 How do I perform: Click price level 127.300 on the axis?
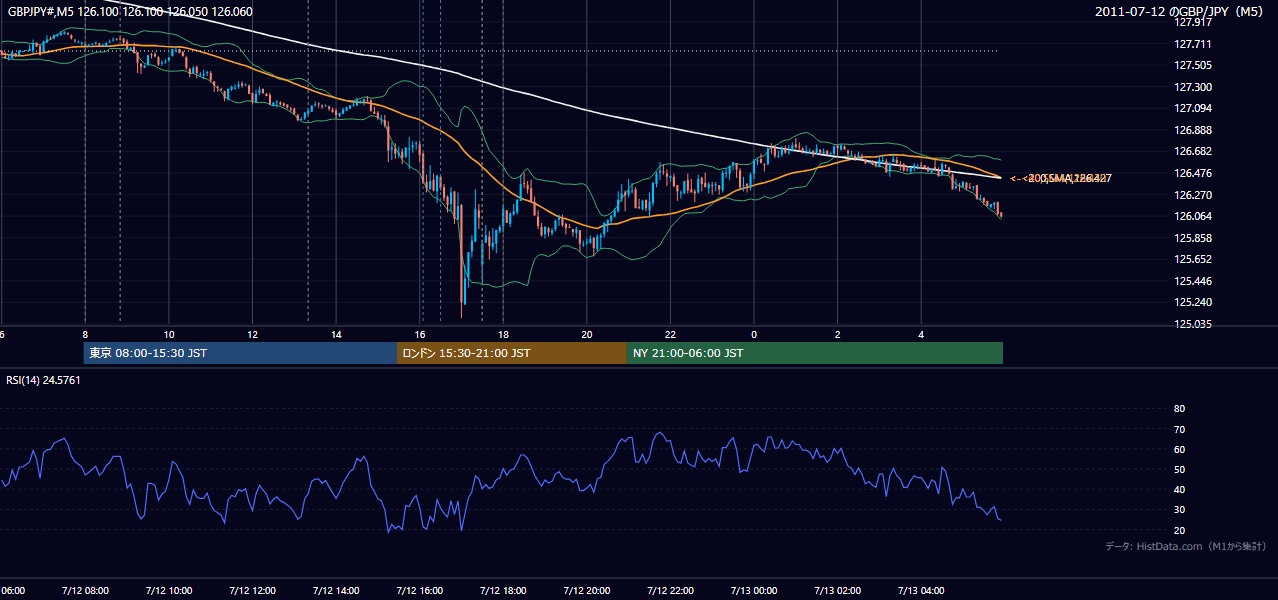[x=1192, y=87]
